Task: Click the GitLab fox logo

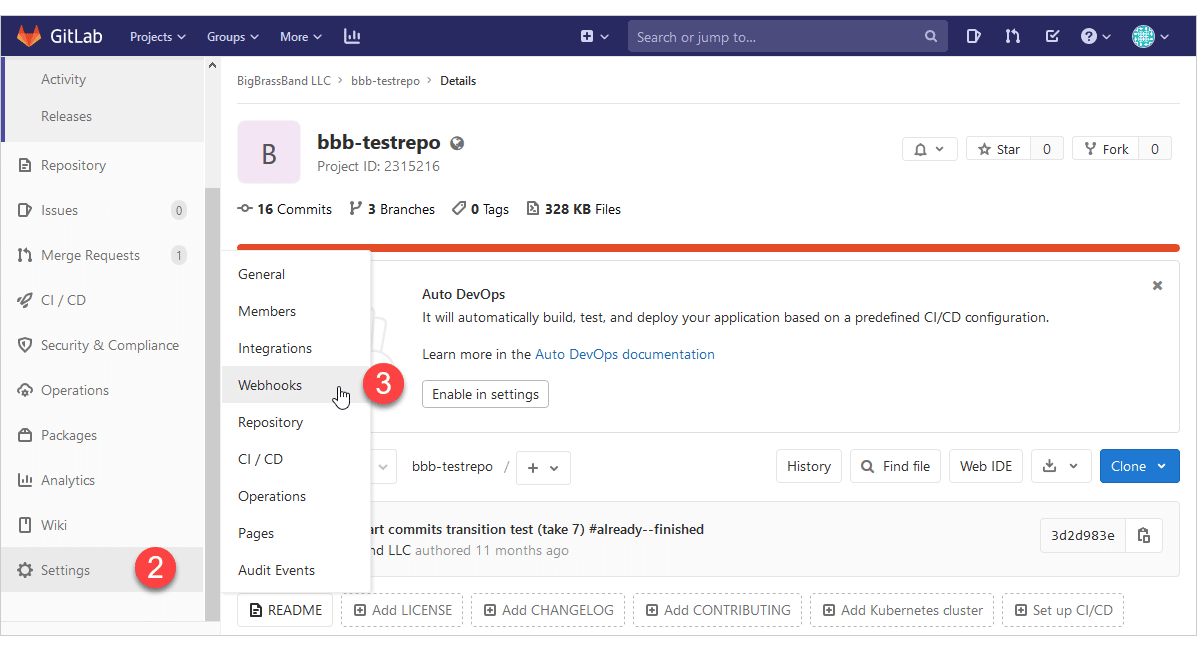Action: 29,36
